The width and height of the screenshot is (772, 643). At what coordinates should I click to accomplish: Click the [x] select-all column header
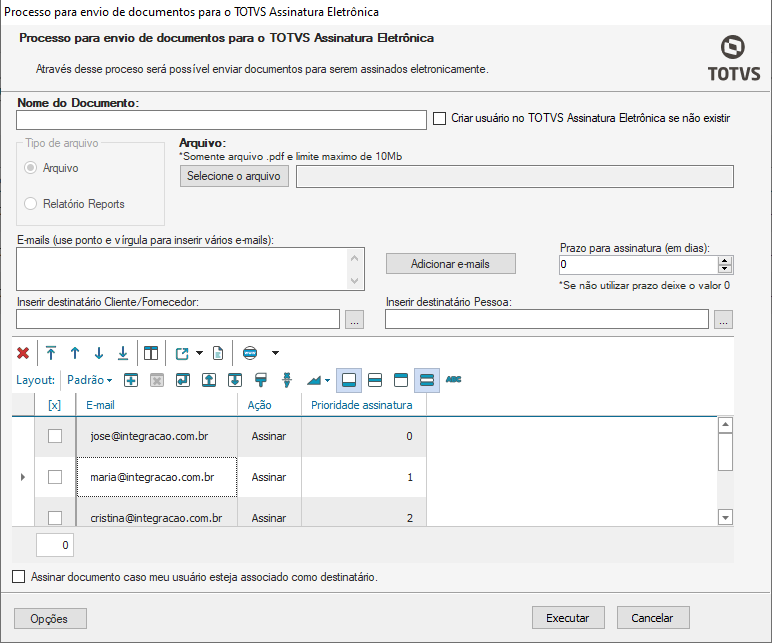click(x=55, y=405)
